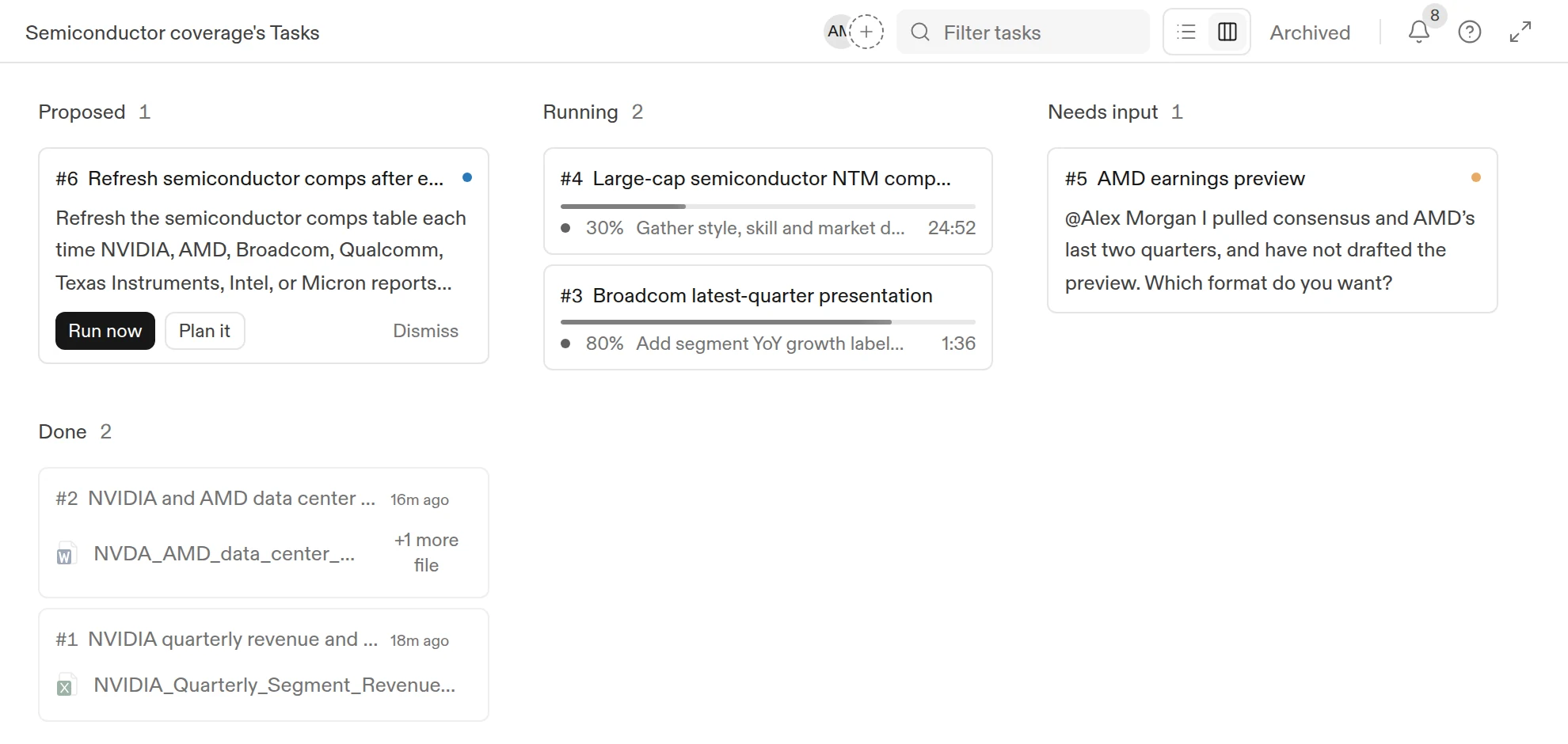Click the 16m ago timestamp
1568x744 pixels.
pyautogui.click(x=419, y=499)
